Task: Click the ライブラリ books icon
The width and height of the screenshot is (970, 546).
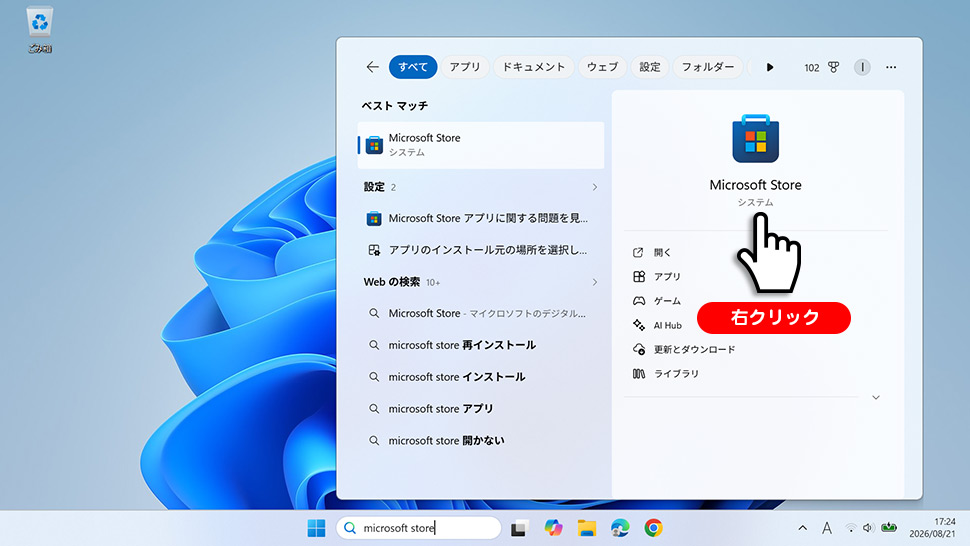Action: tap(638, 373)
